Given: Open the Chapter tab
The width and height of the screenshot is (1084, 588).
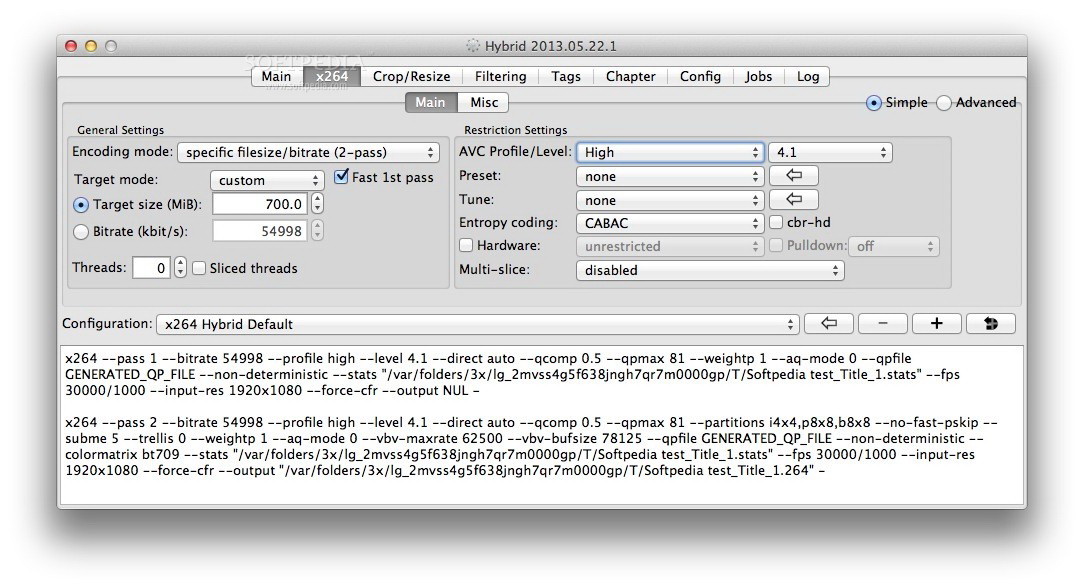Looking at the screenshot, I should 630,76.
